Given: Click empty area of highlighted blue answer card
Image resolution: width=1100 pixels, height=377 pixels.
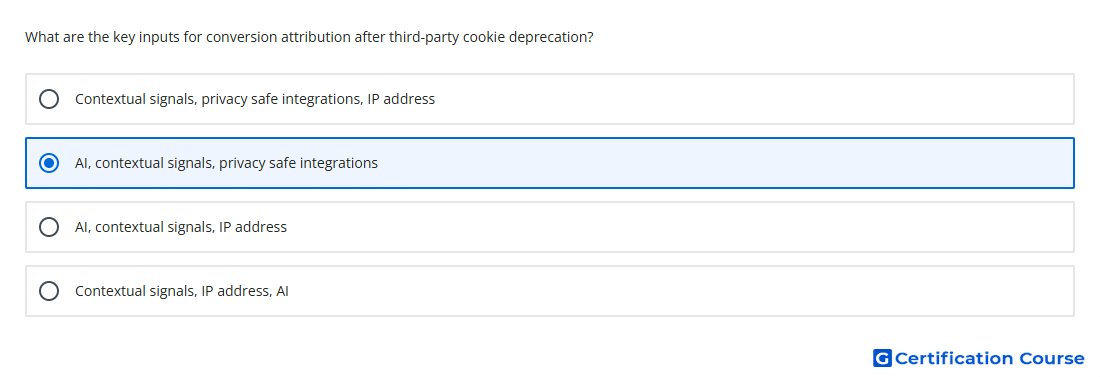Looking at the screenshot, I should click(x=723, y=163).
